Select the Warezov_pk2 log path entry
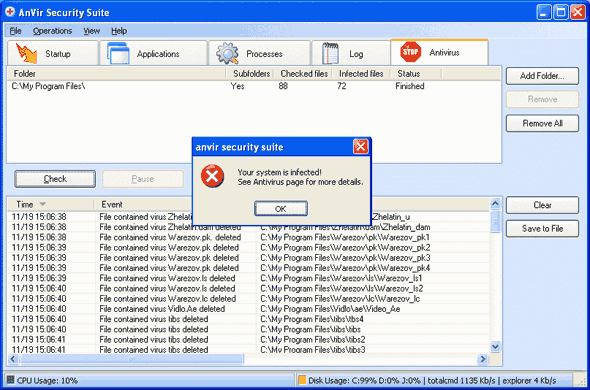 pos(345,248)
